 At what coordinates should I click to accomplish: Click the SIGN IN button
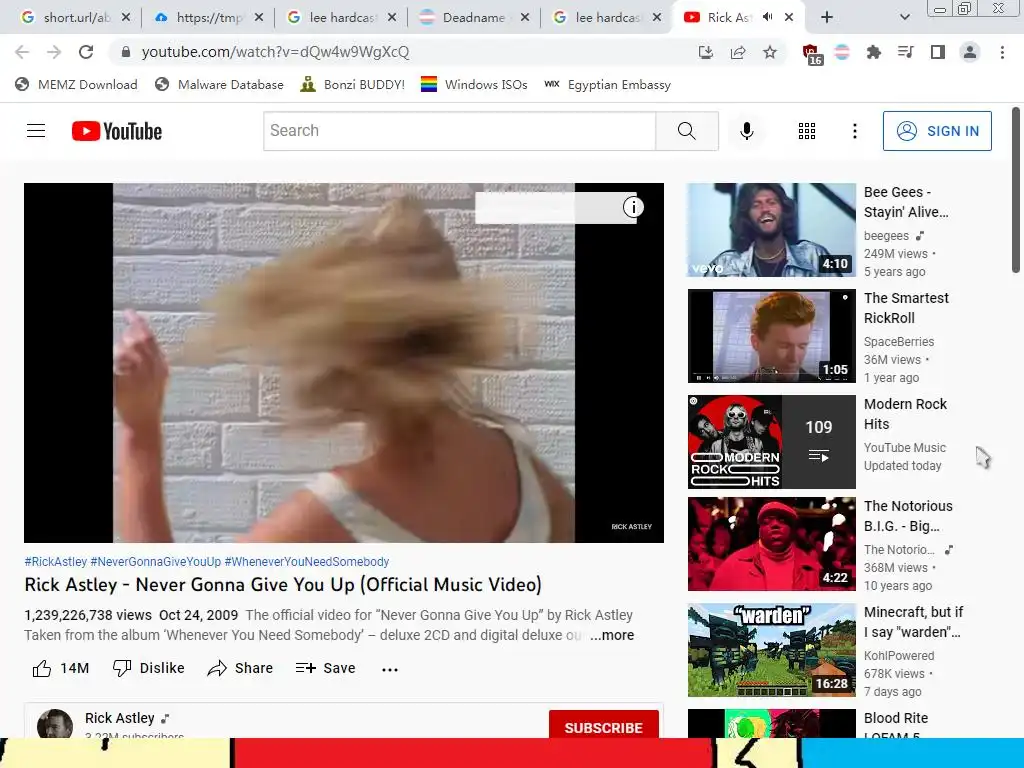[937, 131]
